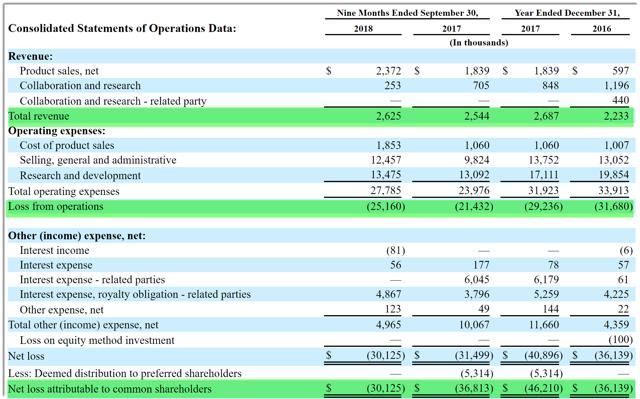Click the SG&A value 9,824
Image resolution: width=640 pixels, height=399 pixels.
[477, 160]
